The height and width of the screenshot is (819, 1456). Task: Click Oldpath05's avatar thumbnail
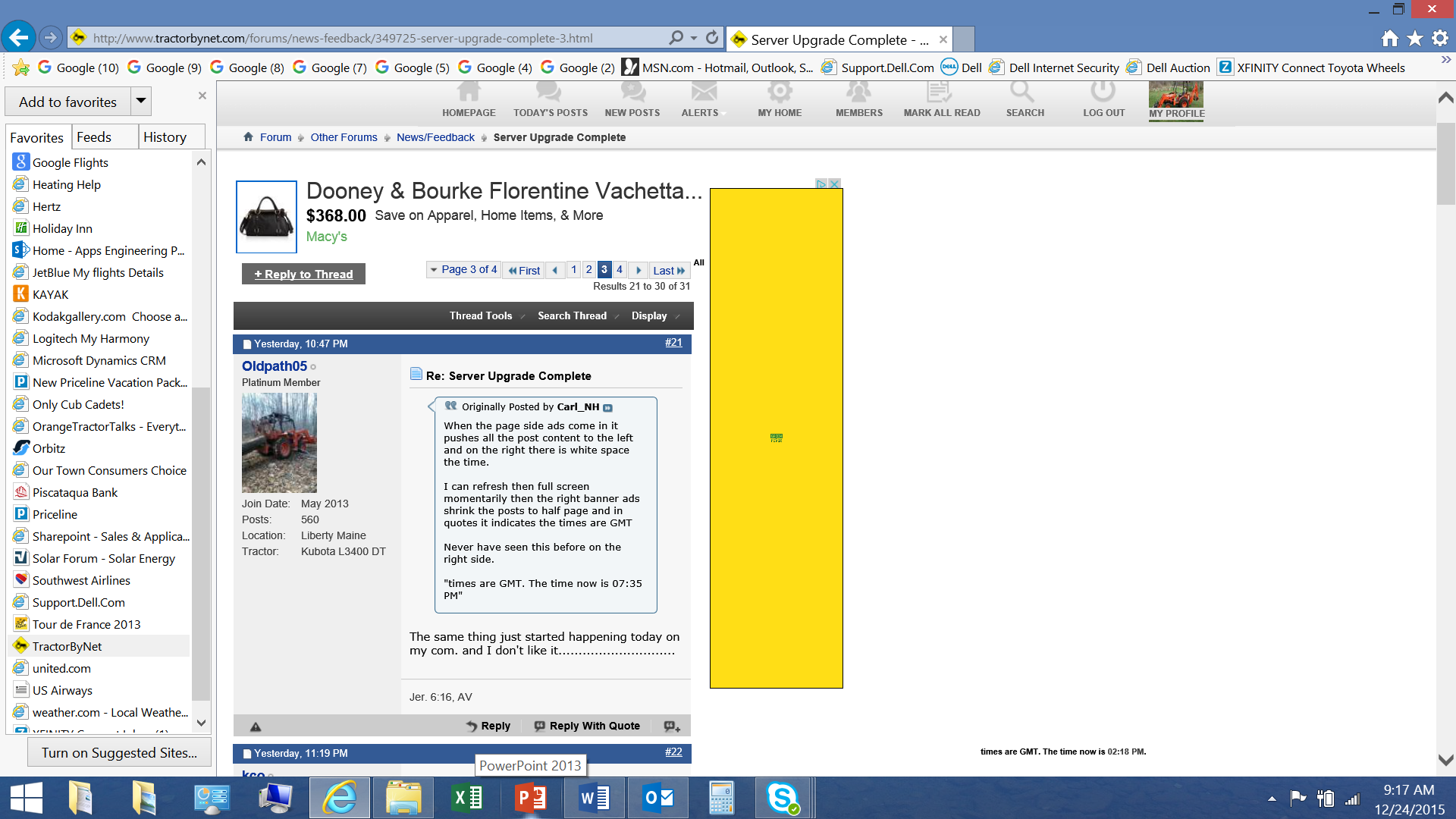click(x=279, y=443)
